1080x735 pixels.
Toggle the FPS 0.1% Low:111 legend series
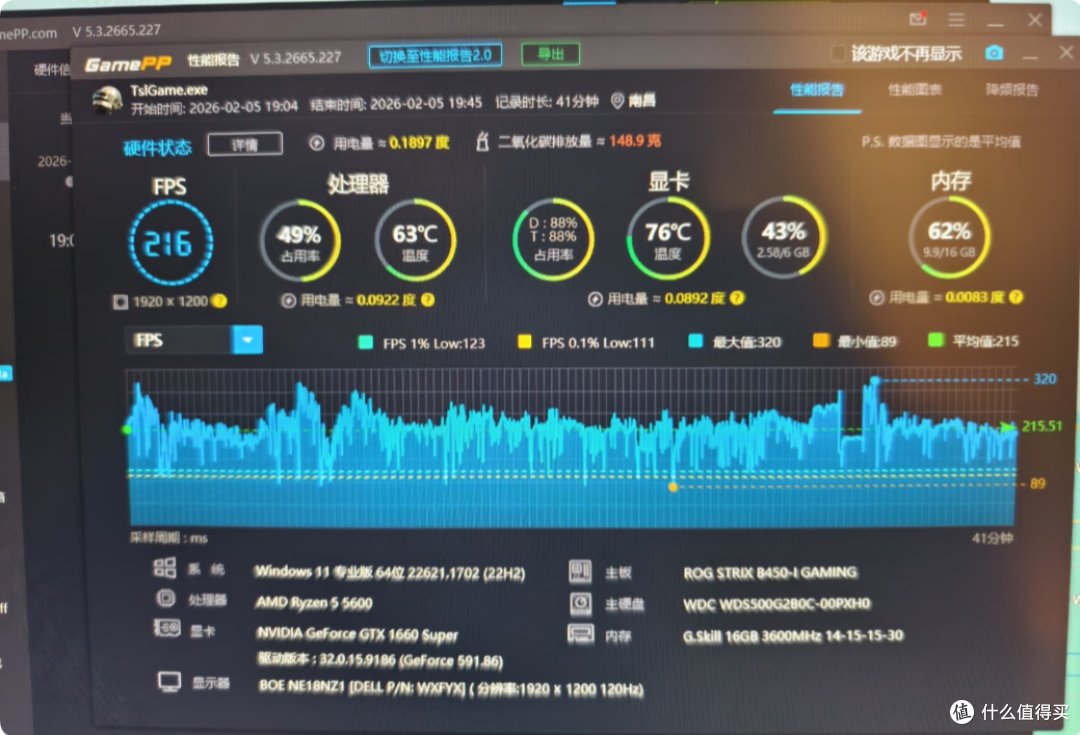point(586,342)
